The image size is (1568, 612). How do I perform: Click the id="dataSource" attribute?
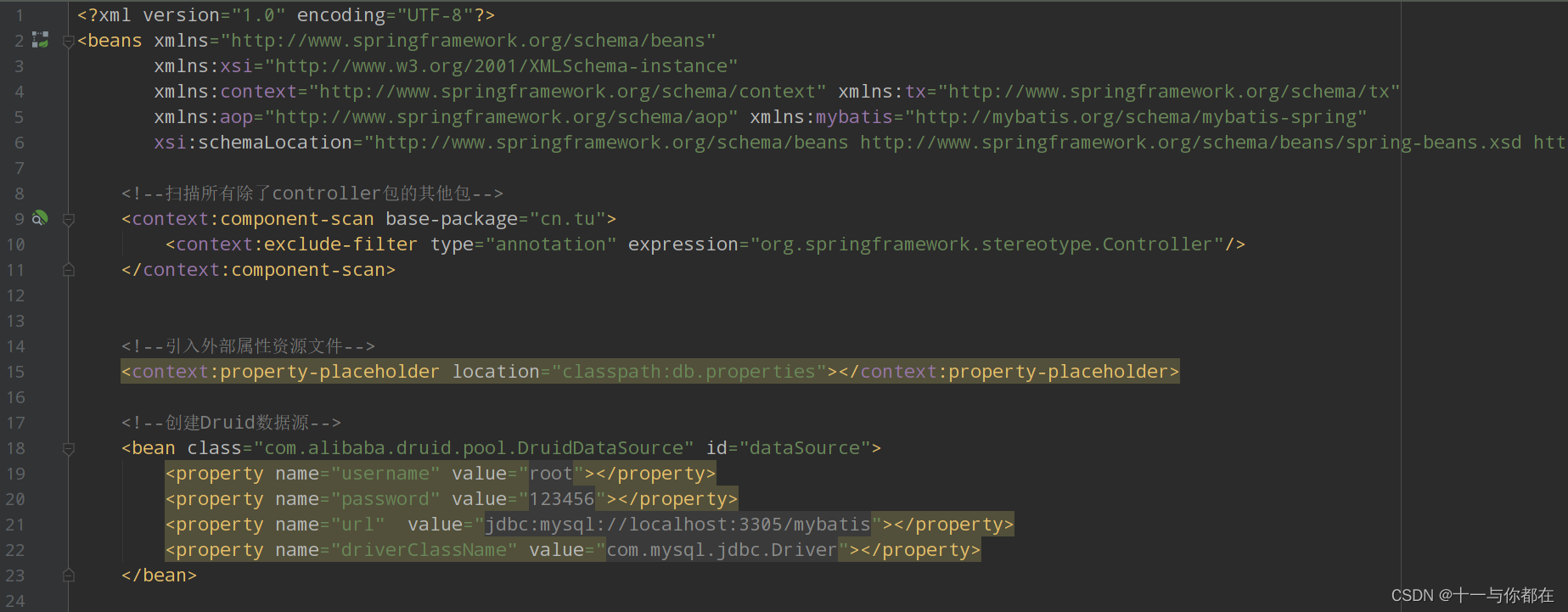click(788, 448)
